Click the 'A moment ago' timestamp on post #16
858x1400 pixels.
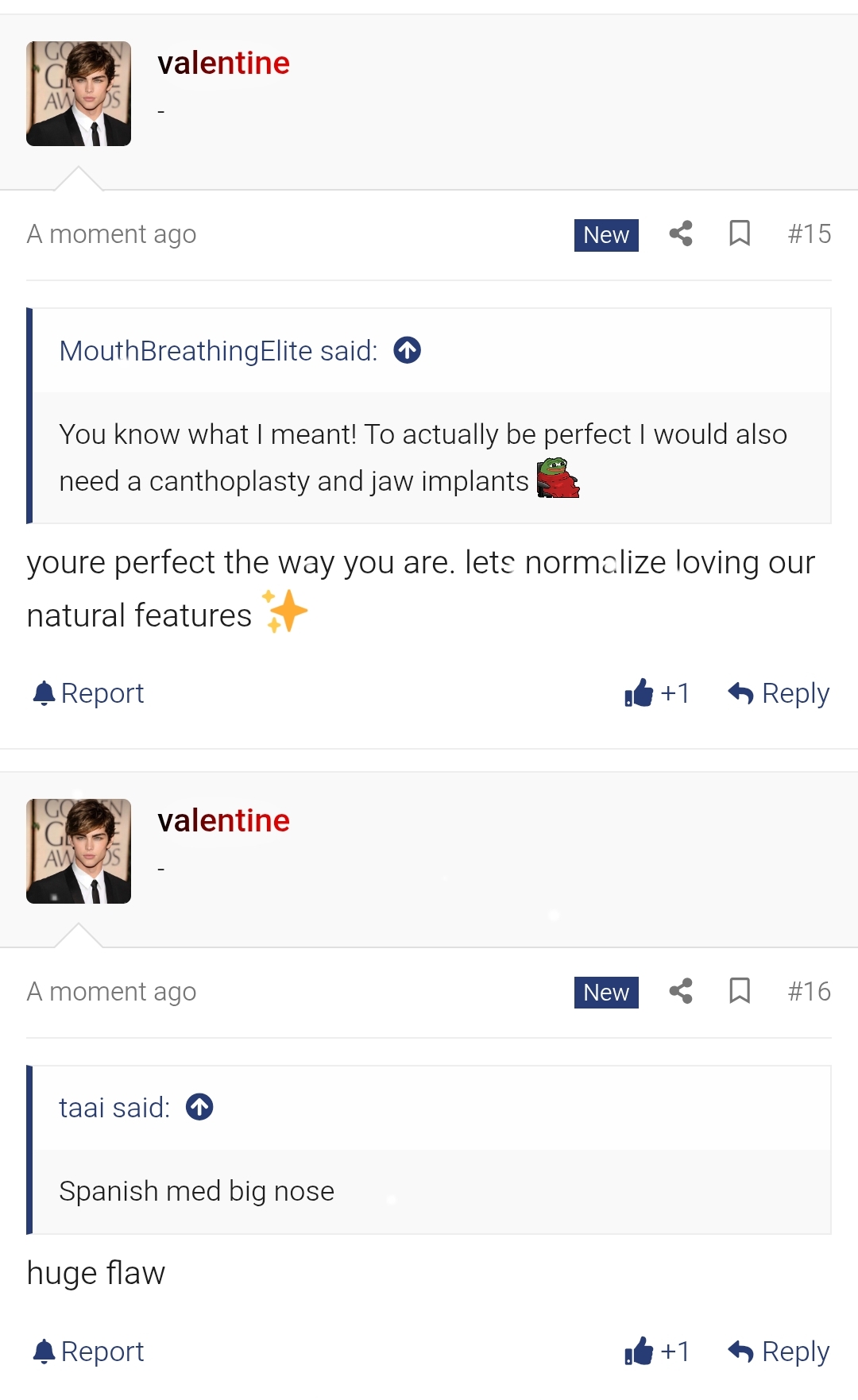pos(111,991)
